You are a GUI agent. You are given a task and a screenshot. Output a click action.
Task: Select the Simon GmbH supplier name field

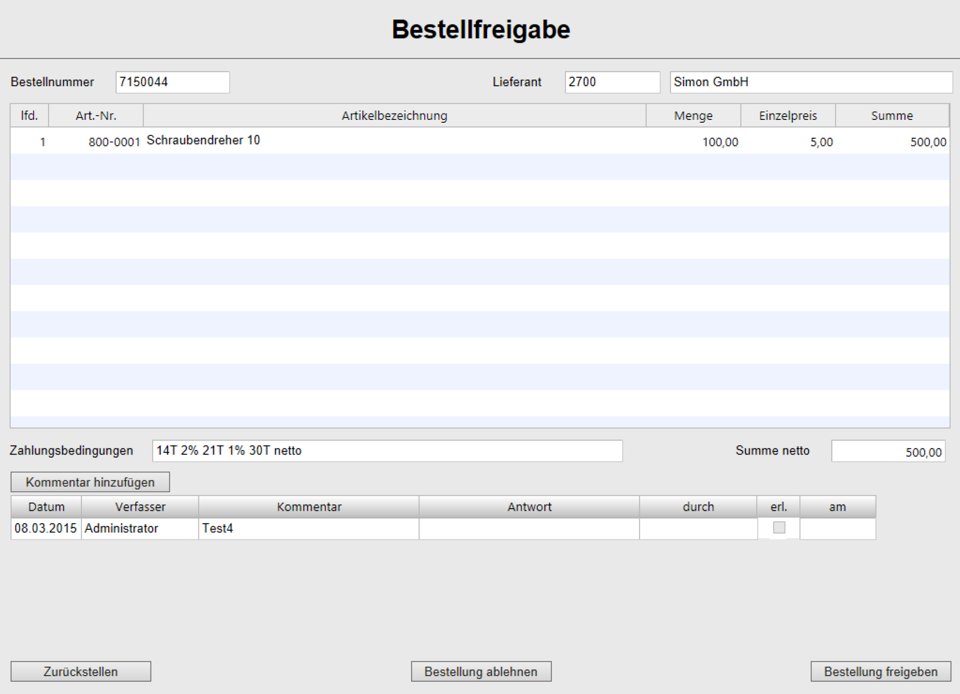point(811,82)
